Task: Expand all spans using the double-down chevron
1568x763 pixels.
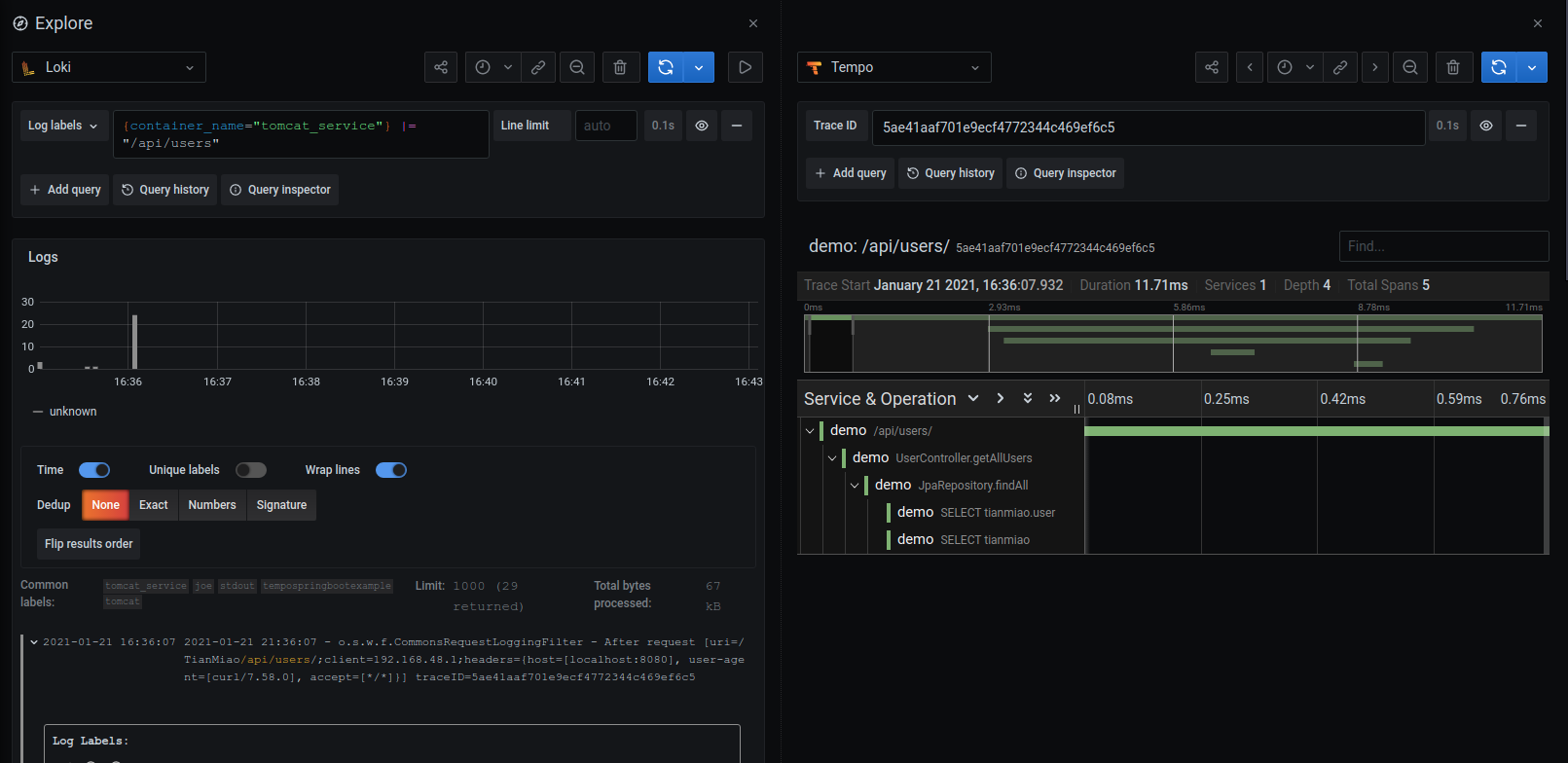Action: [1027, 398]
